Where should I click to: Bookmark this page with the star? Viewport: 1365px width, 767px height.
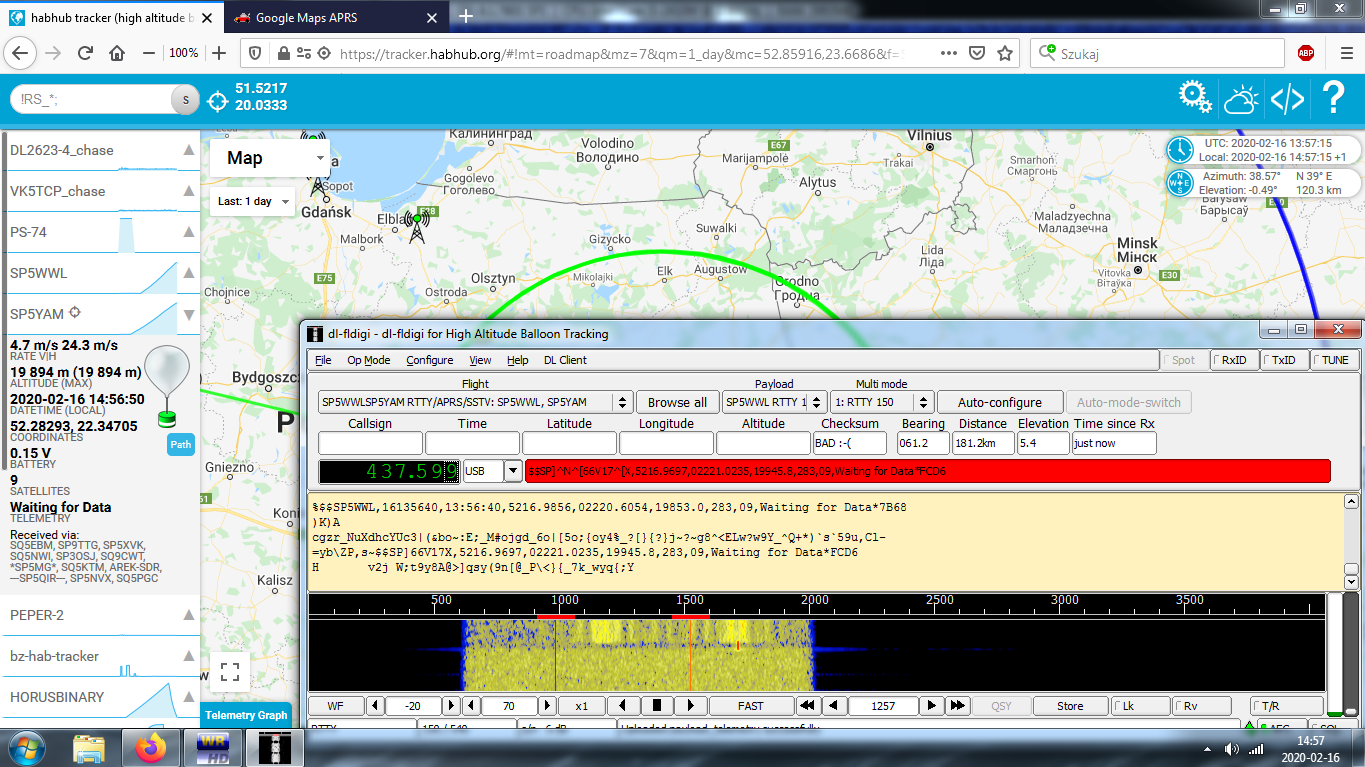1005,54
